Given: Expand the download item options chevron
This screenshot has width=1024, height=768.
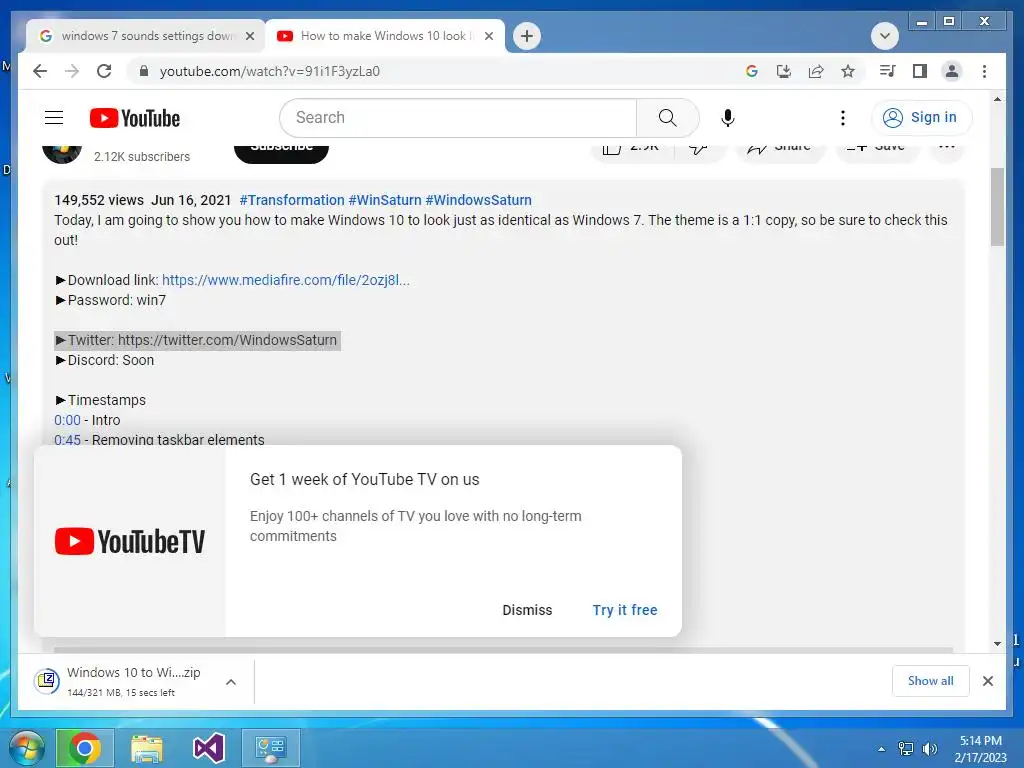Looking at the screenshot, I should 231,682.
